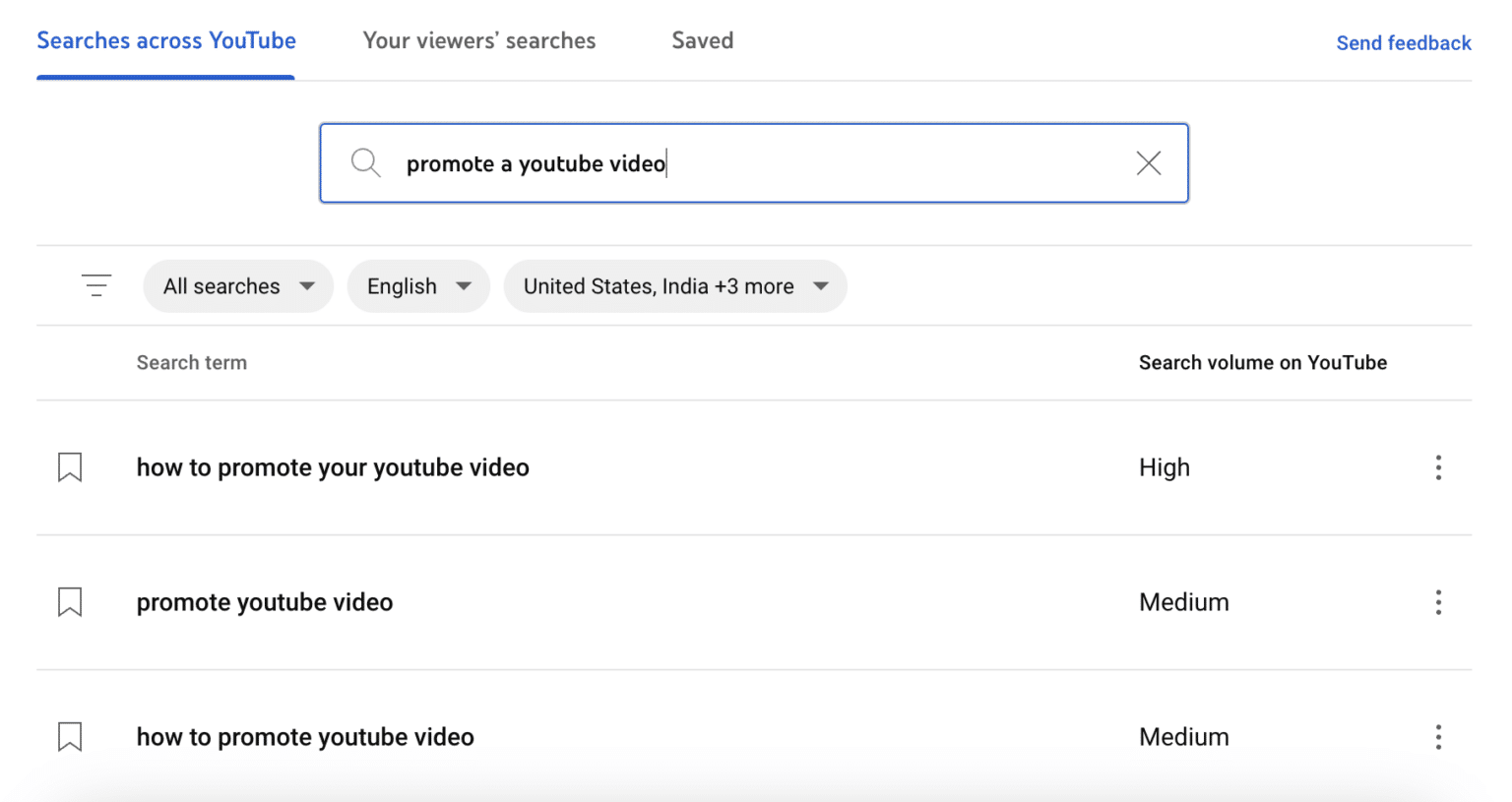The height and width of the screenshot is (802, 1512).
Task: Bookmark 'how to promote your youtube video'
Action: [x=70, y=467]
